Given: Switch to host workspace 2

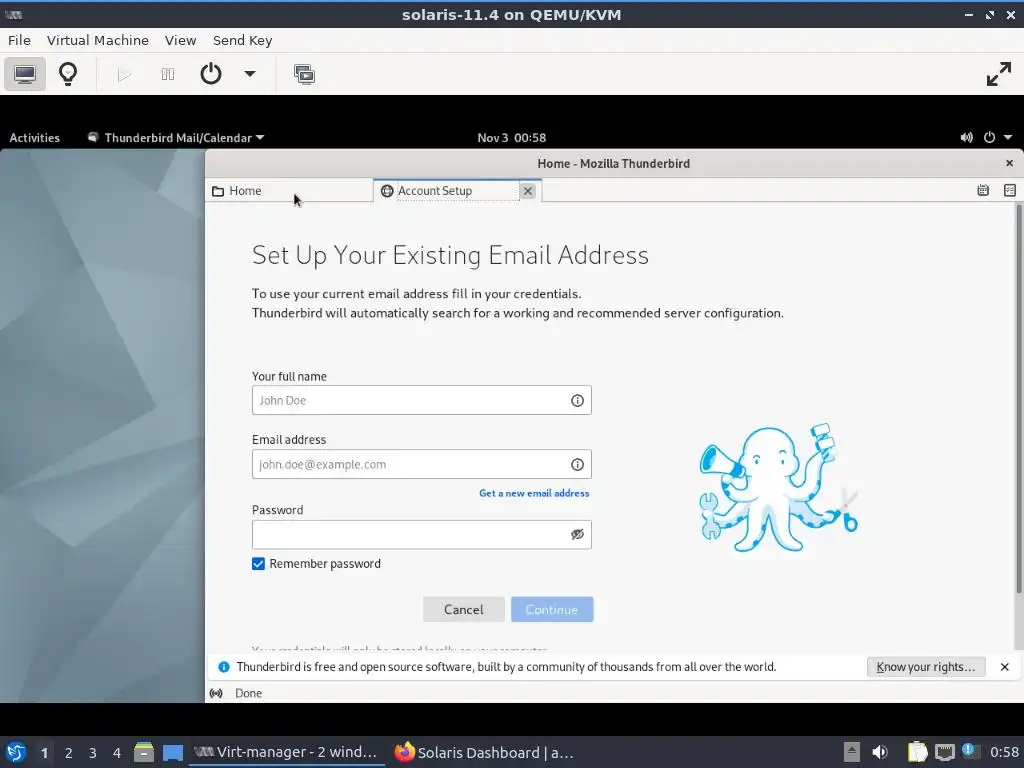Looking at the screenshot, I should [69, 753].
